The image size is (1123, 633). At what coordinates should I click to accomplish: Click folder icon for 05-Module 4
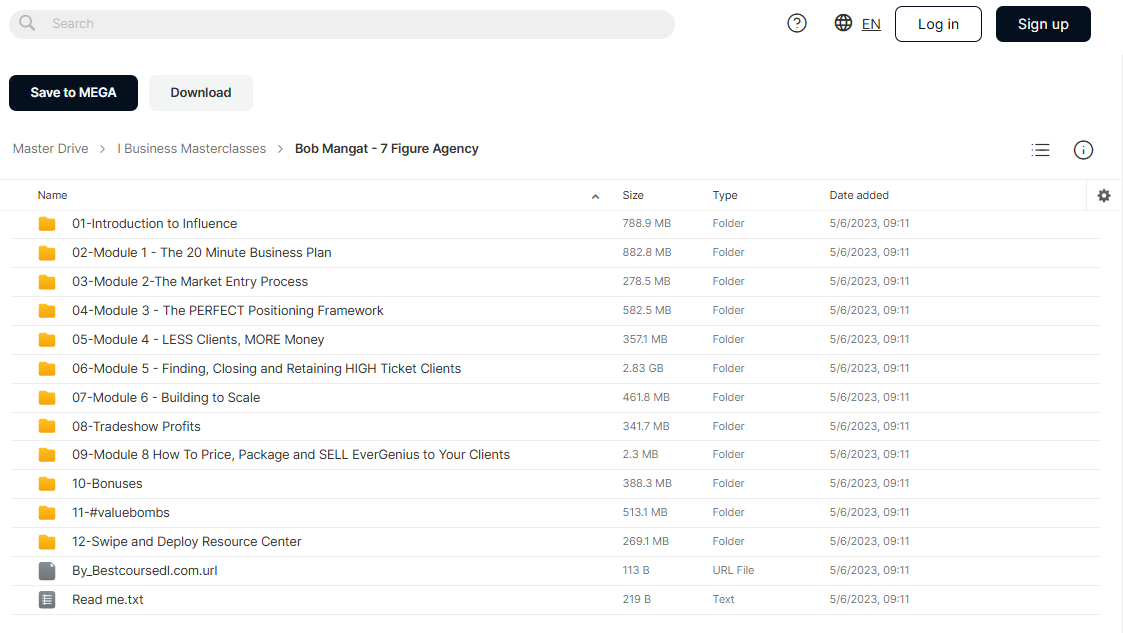click(47, 339)
